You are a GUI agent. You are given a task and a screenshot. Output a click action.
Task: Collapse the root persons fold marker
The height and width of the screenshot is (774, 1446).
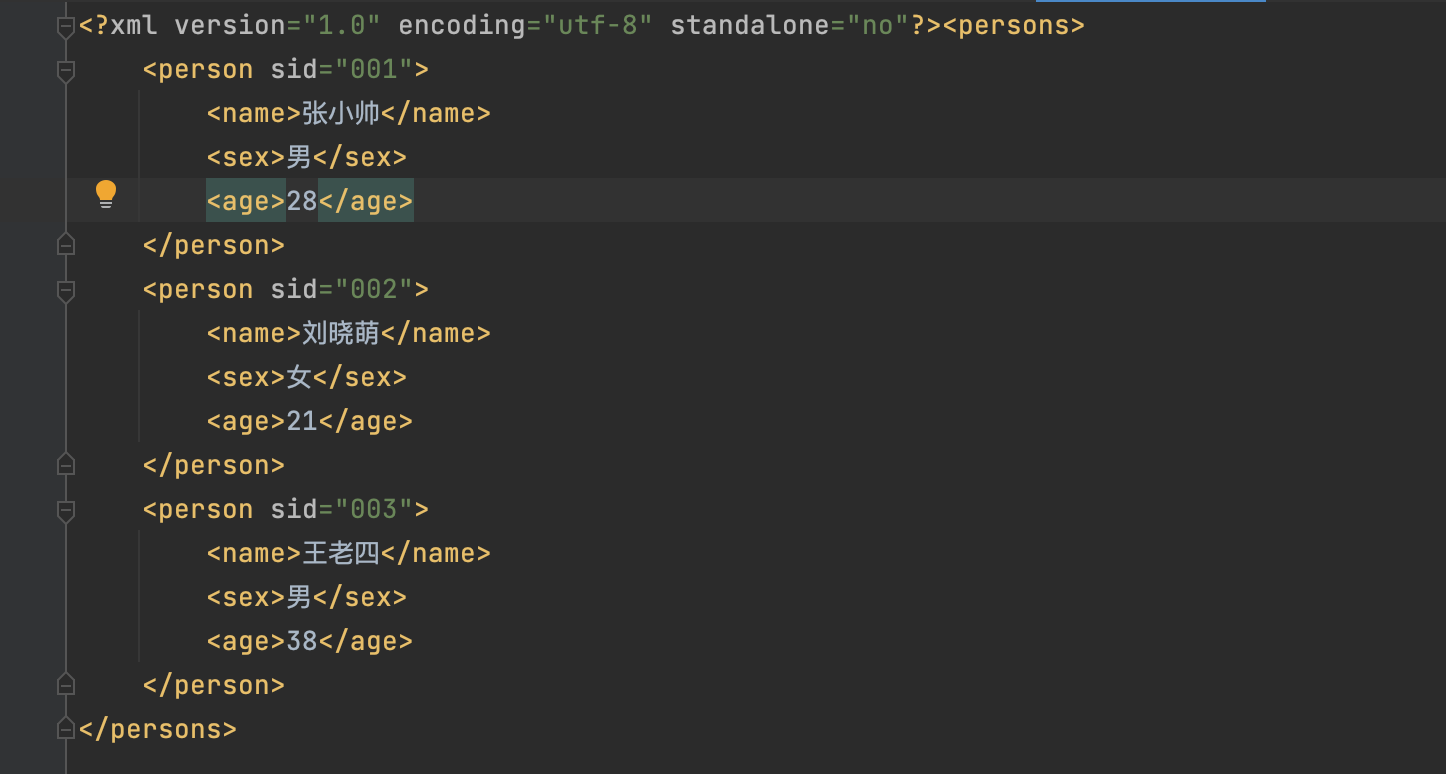(66, 28)
